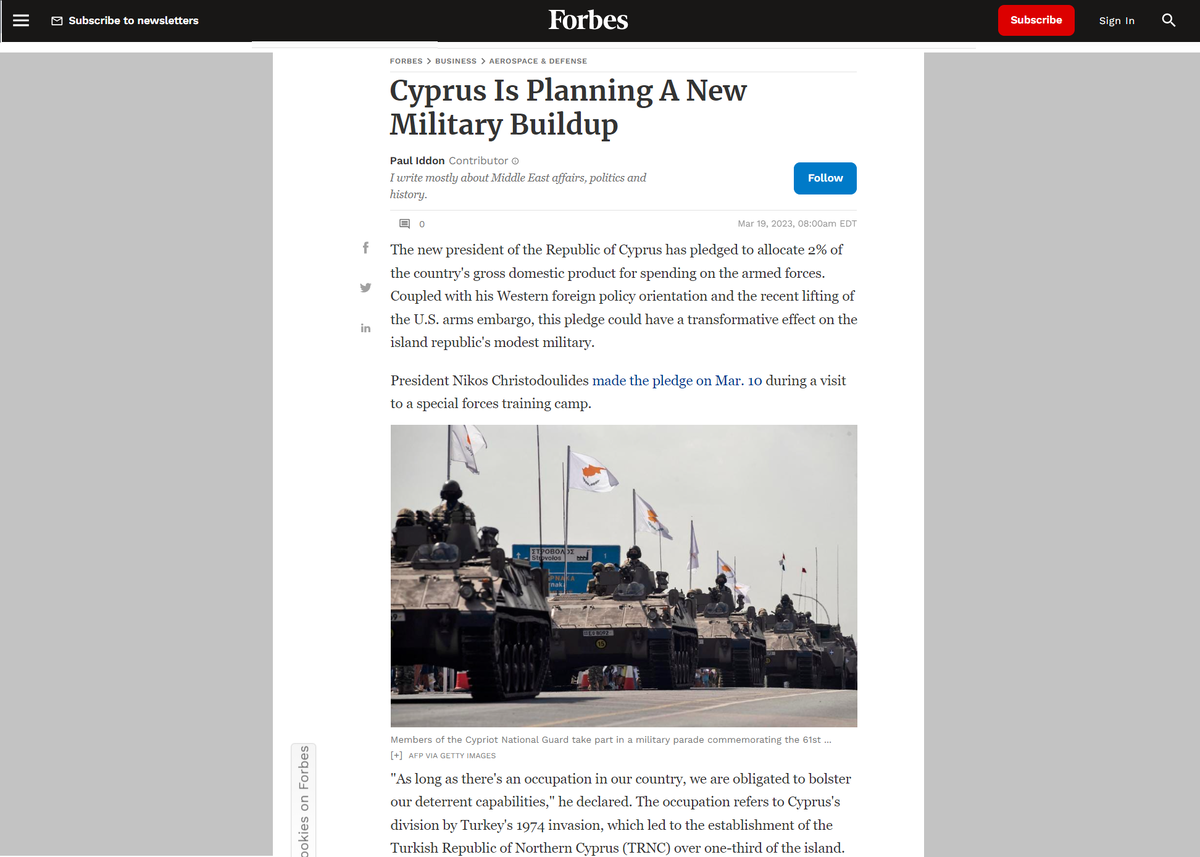Click the photo caption about Cypriot National Guard

611,740
